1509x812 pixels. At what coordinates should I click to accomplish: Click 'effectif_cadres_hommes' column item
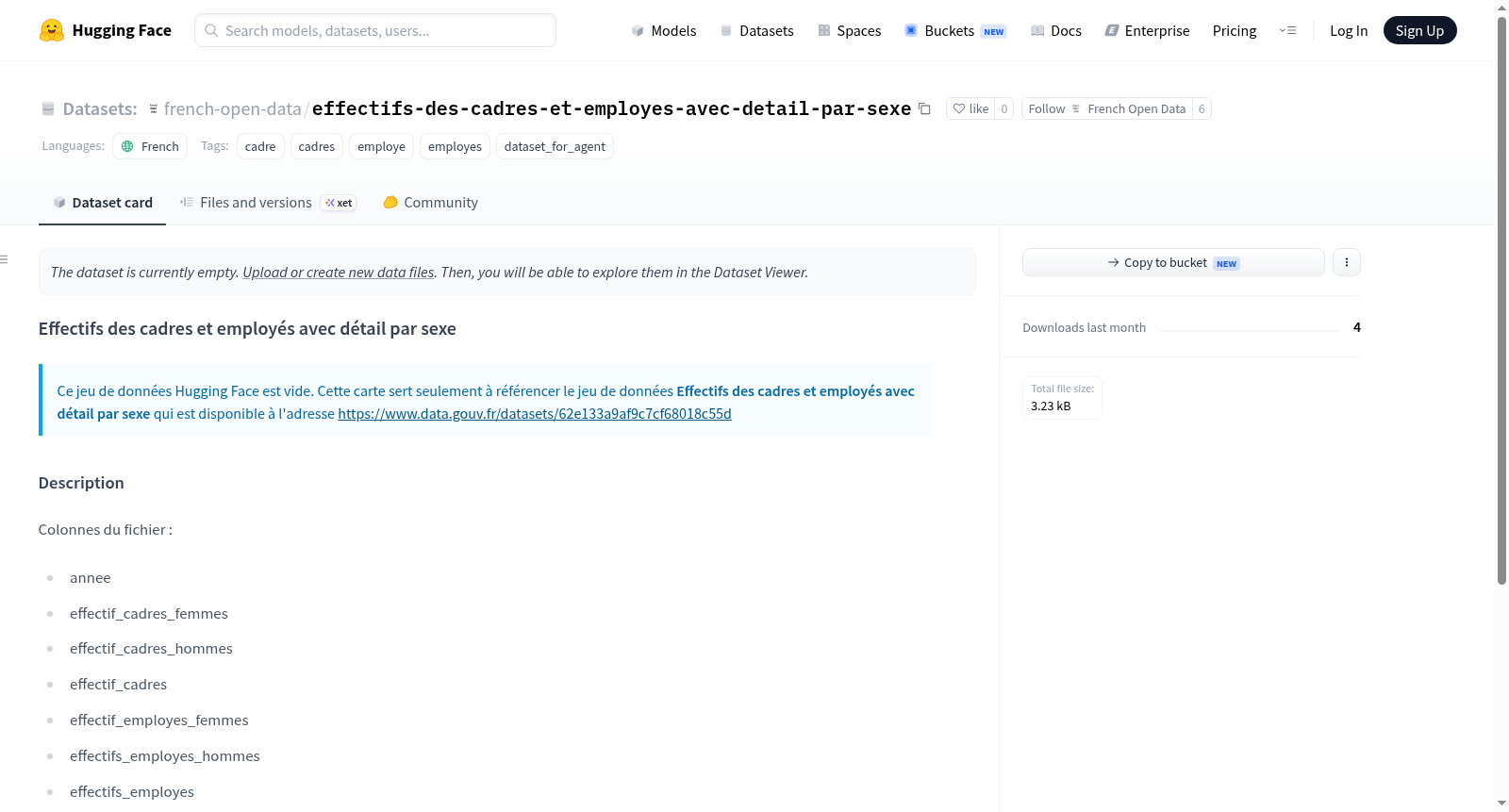151,648
